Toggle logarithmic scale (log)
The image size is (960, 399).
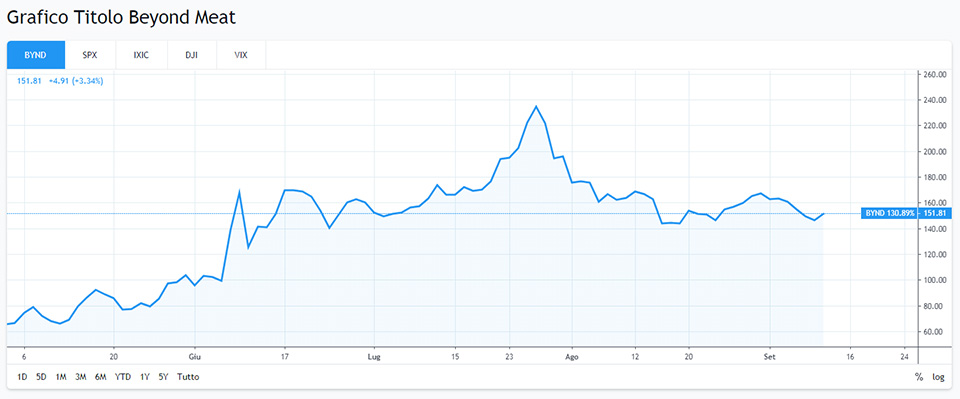[x=938, y=377]
